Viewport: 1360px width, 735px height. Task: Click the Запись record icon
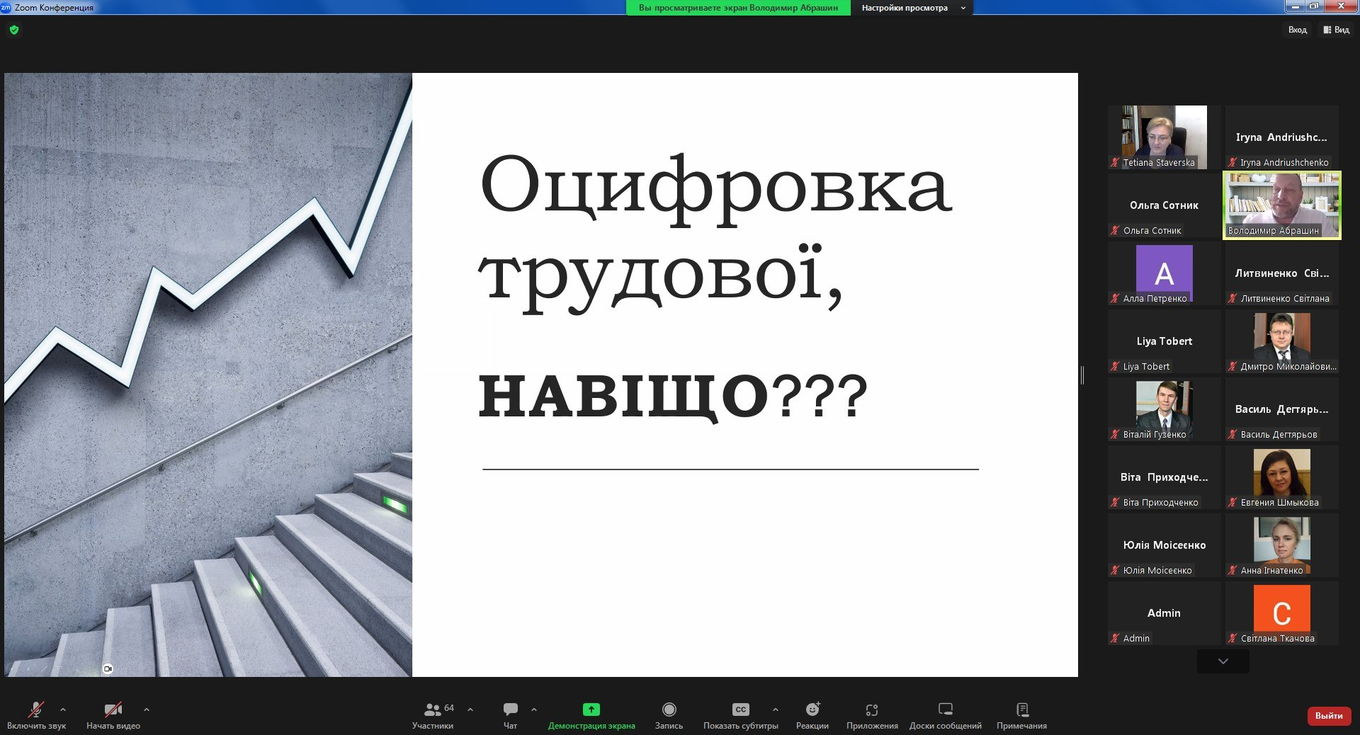(x=669, y=710)
